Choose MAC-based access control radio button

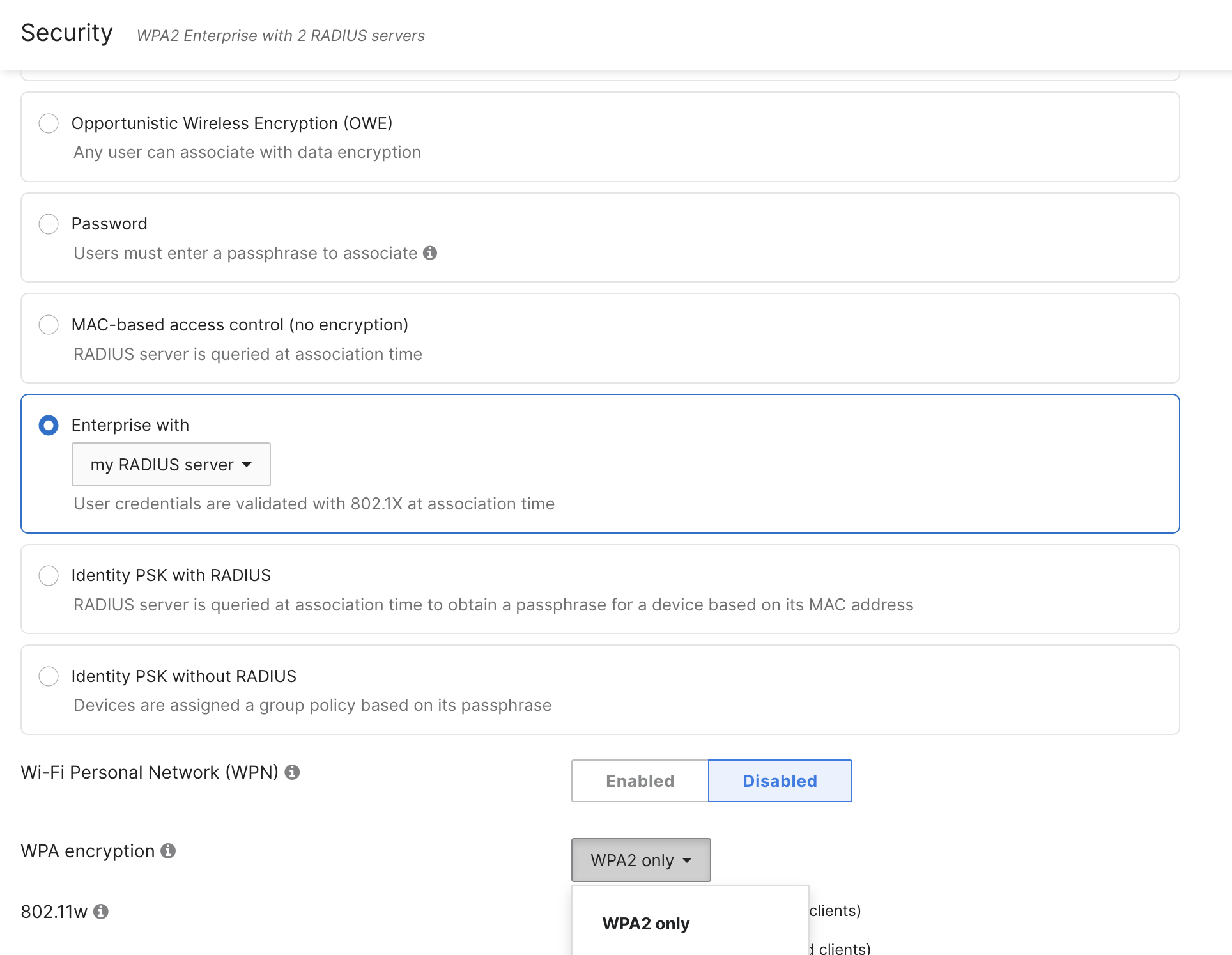click(x=49, y=325)
